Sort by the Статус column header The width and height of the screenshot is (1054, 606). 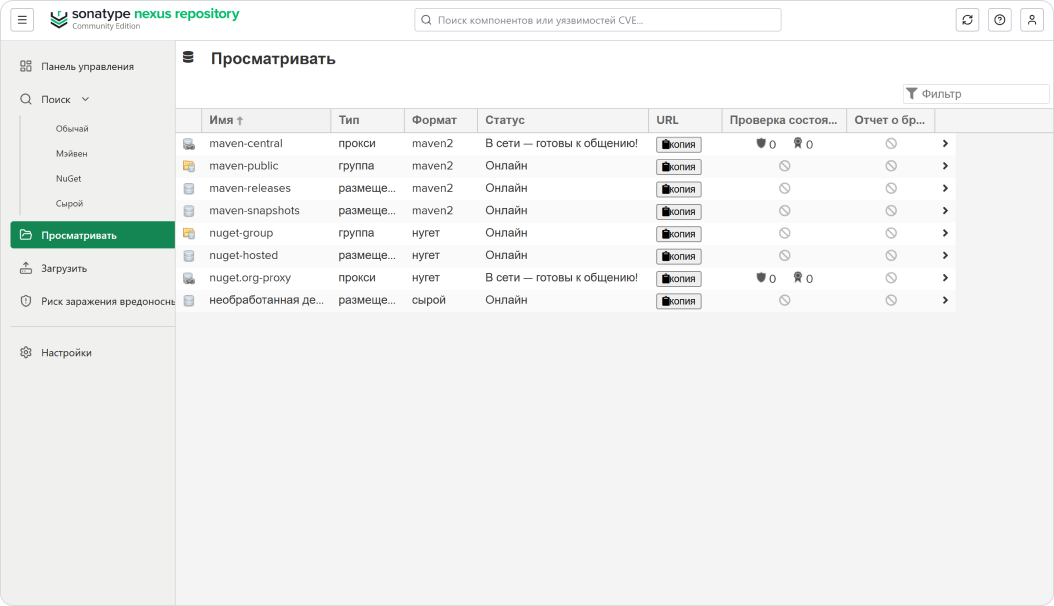[x=563, y=120]
